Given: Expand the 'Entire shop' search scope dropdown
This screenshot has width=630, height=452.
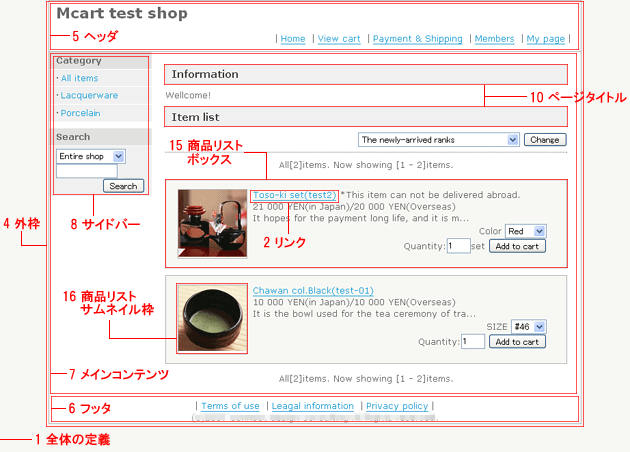Looking at the screenshot, I should (x=90, y=157).
